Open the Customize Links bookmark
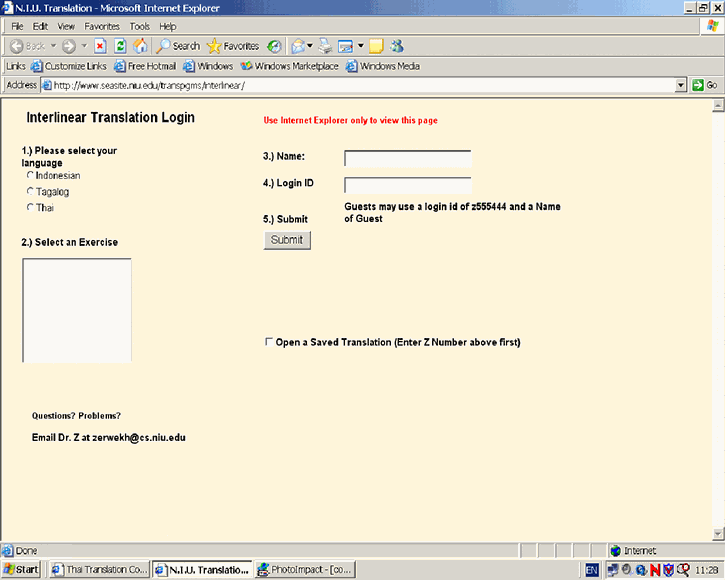The height and width of the screenshot is (580, 725). coord(69,66)
